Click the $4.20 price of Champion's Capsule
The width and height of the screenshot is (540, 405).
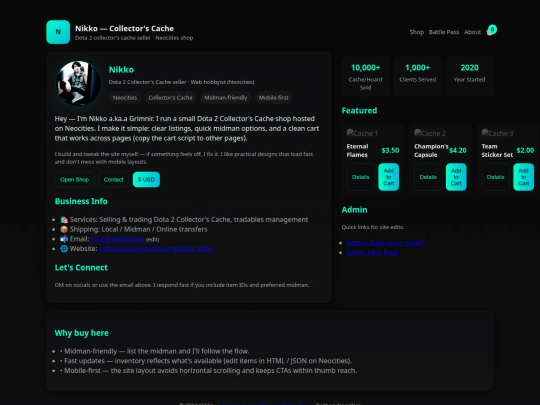tap(458, 150)
